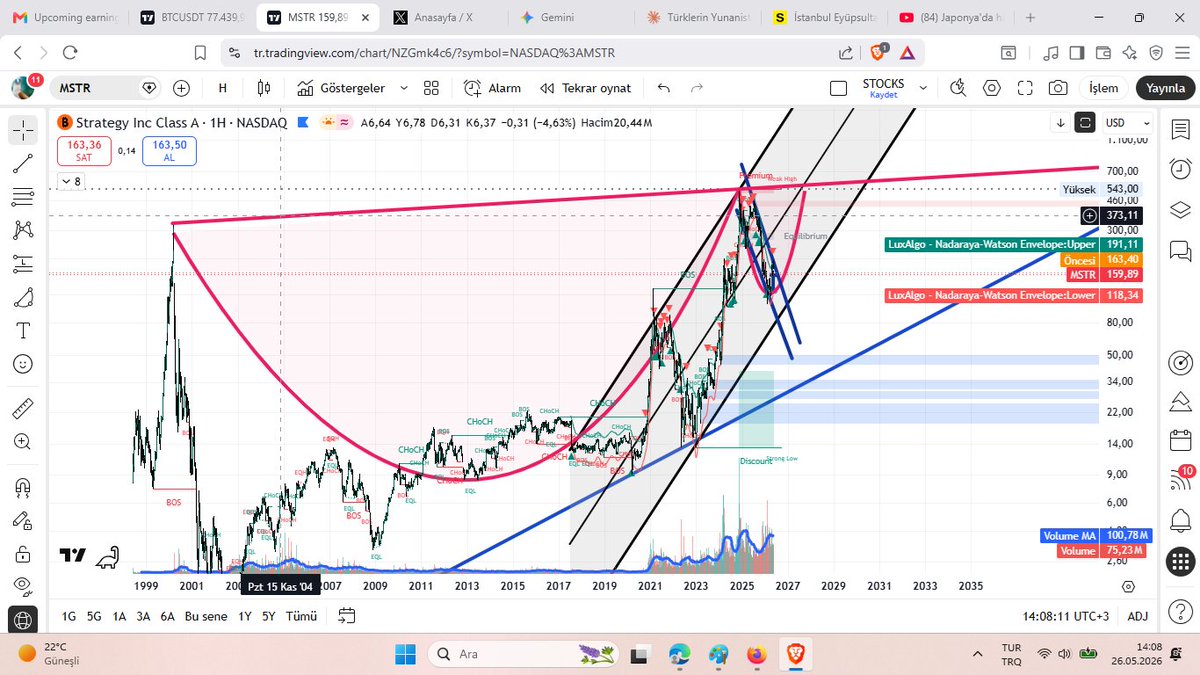
Task: Open the Göstergeler indicators dialog
Action: (x=341, y=88)
